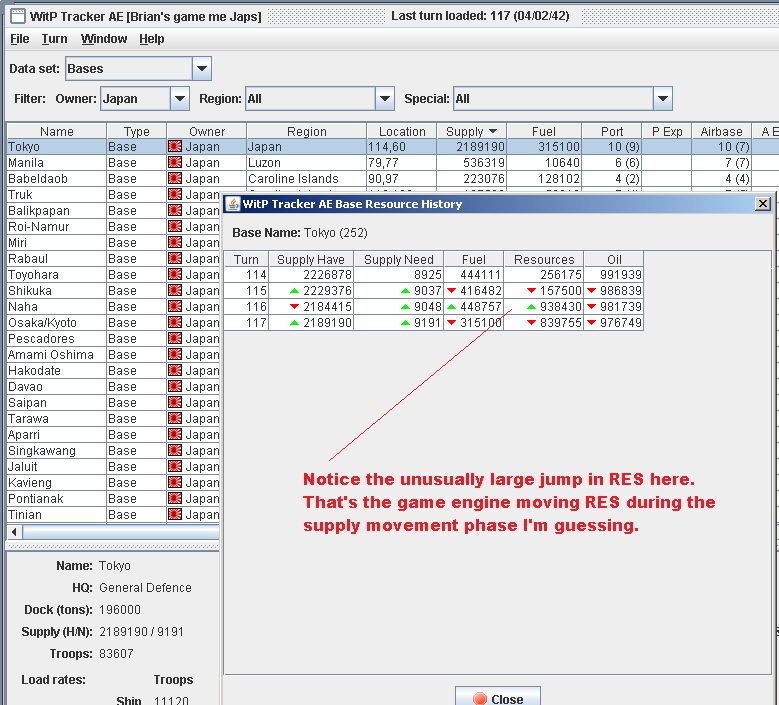Select the Miri base row

pos(113,242)
